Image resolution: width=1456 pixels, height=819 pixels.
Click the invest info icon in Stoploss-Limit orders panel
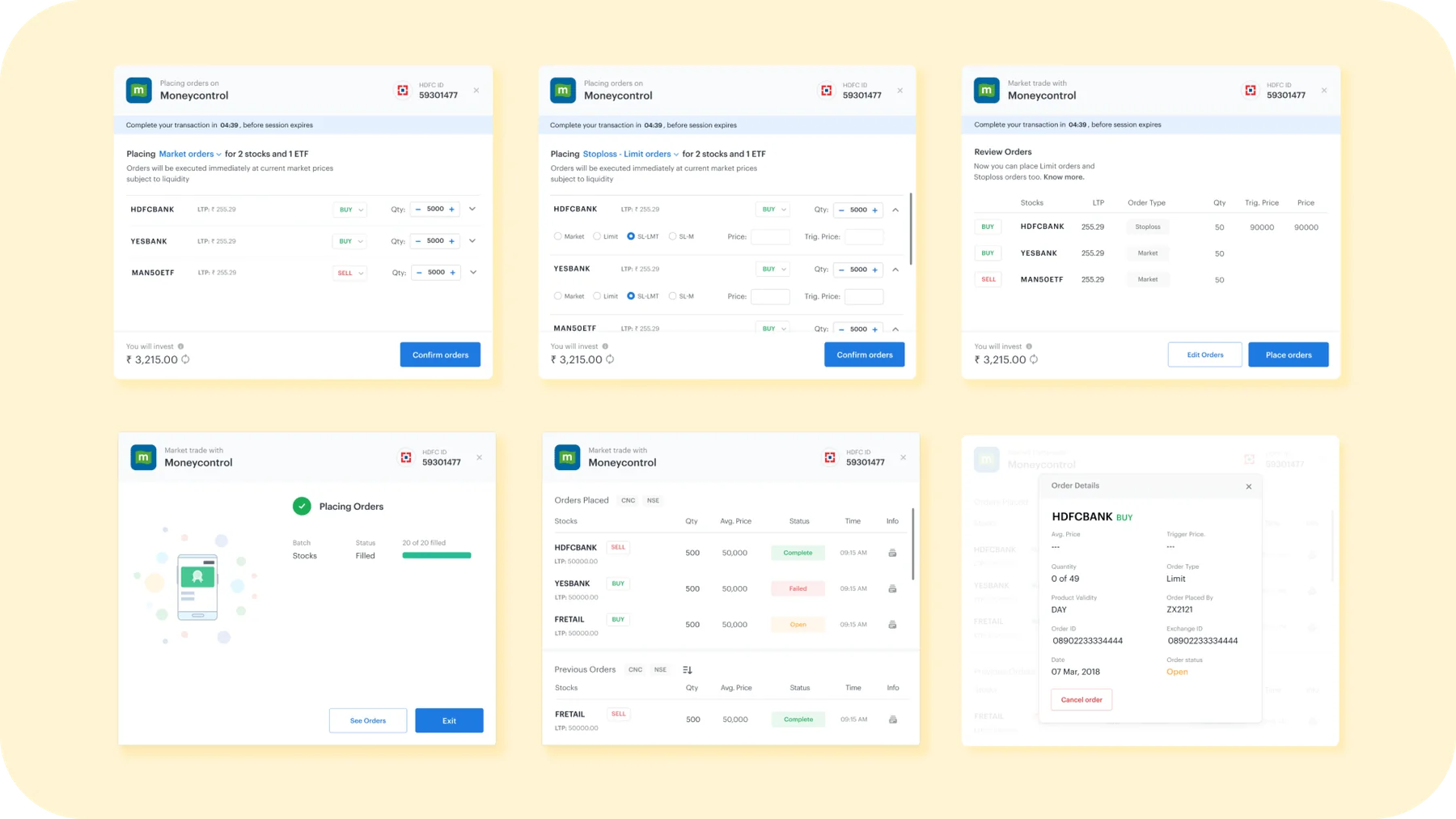coord(605,346)
